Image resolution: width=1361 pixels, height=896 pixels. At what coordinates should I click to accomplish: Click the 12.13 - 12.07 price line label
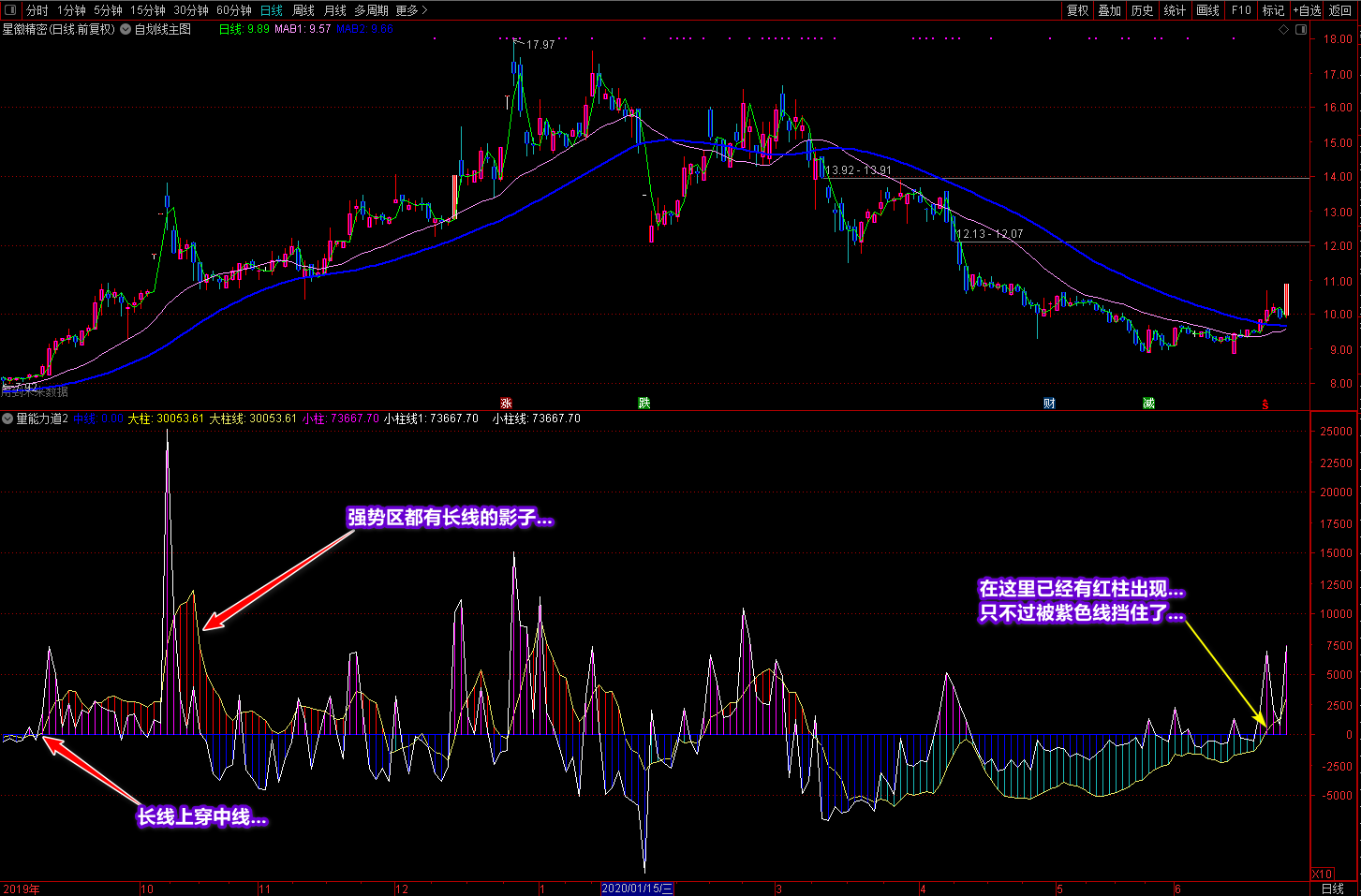point(989,234)
